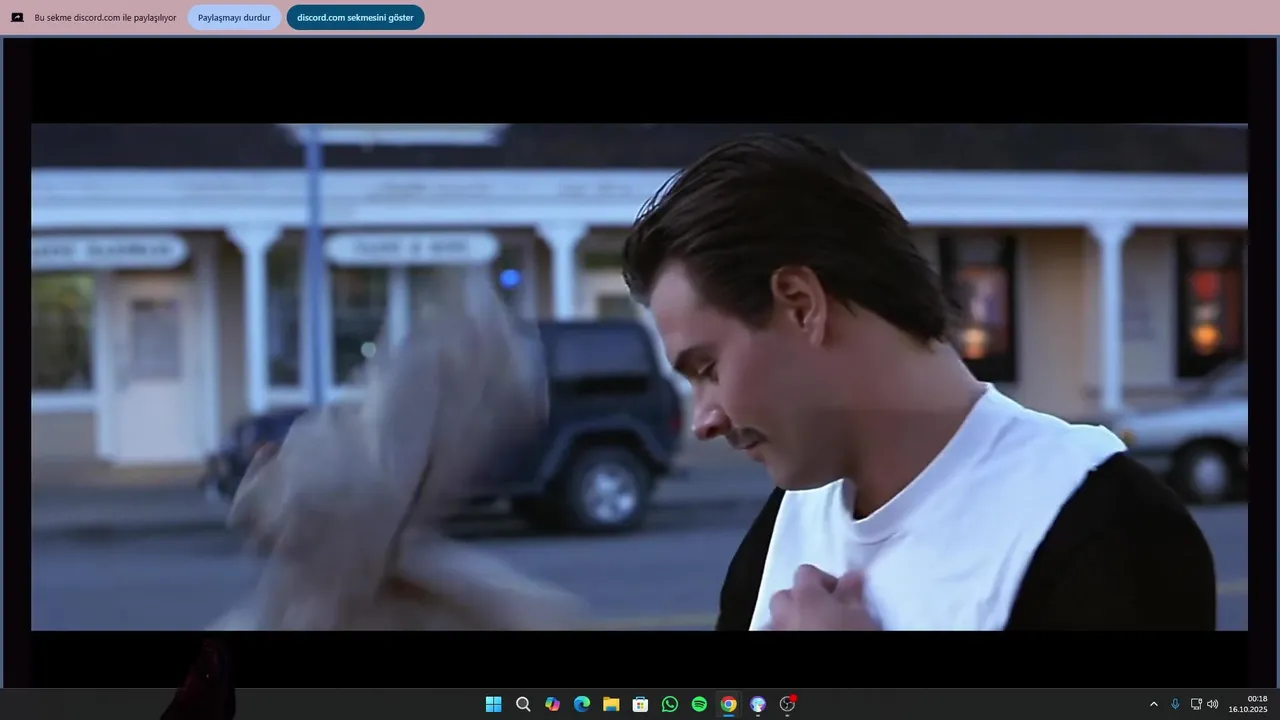
Task: Open Microsoft Store from the taskbar
Action: (641, 704)
